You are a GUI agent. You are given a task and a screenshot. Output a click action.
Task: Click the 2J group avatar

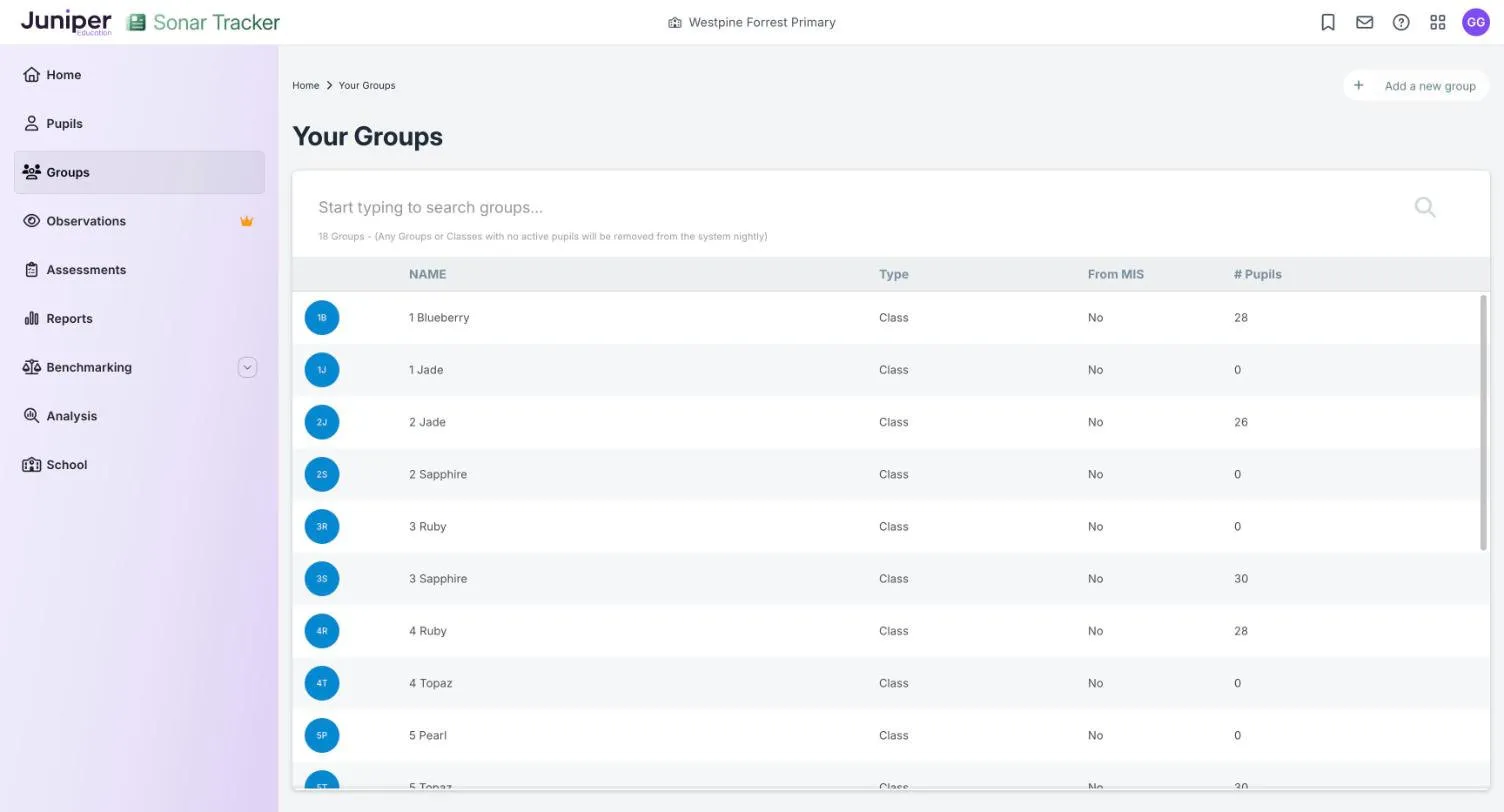(322, 422)
